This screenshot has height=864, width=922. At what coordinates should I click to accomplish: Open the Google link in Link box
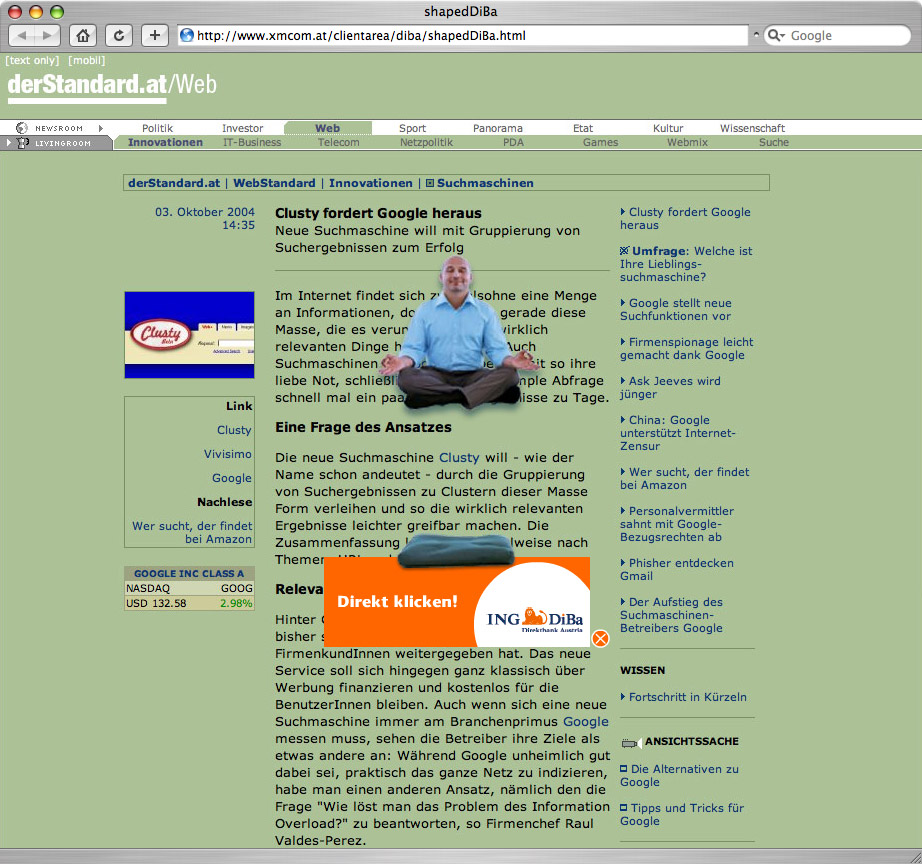click(232, 478)
